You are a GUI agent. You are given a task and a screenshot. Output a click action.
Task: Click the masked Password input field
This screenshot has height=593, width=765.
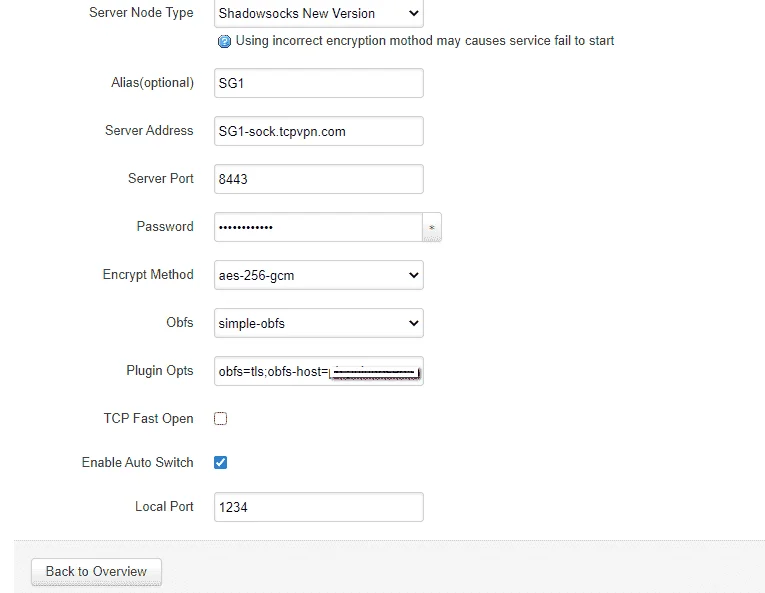318,227
